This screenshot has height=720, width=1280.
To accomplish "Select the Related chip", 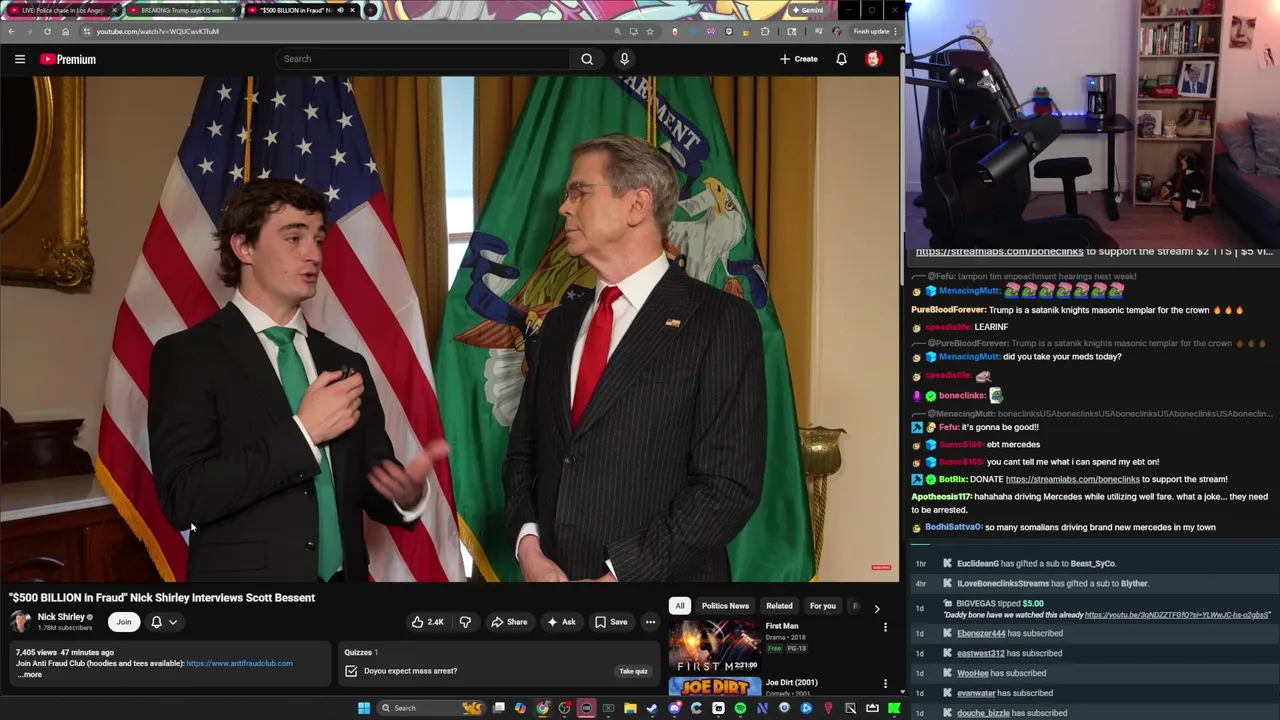I will [x=779, y=606].
